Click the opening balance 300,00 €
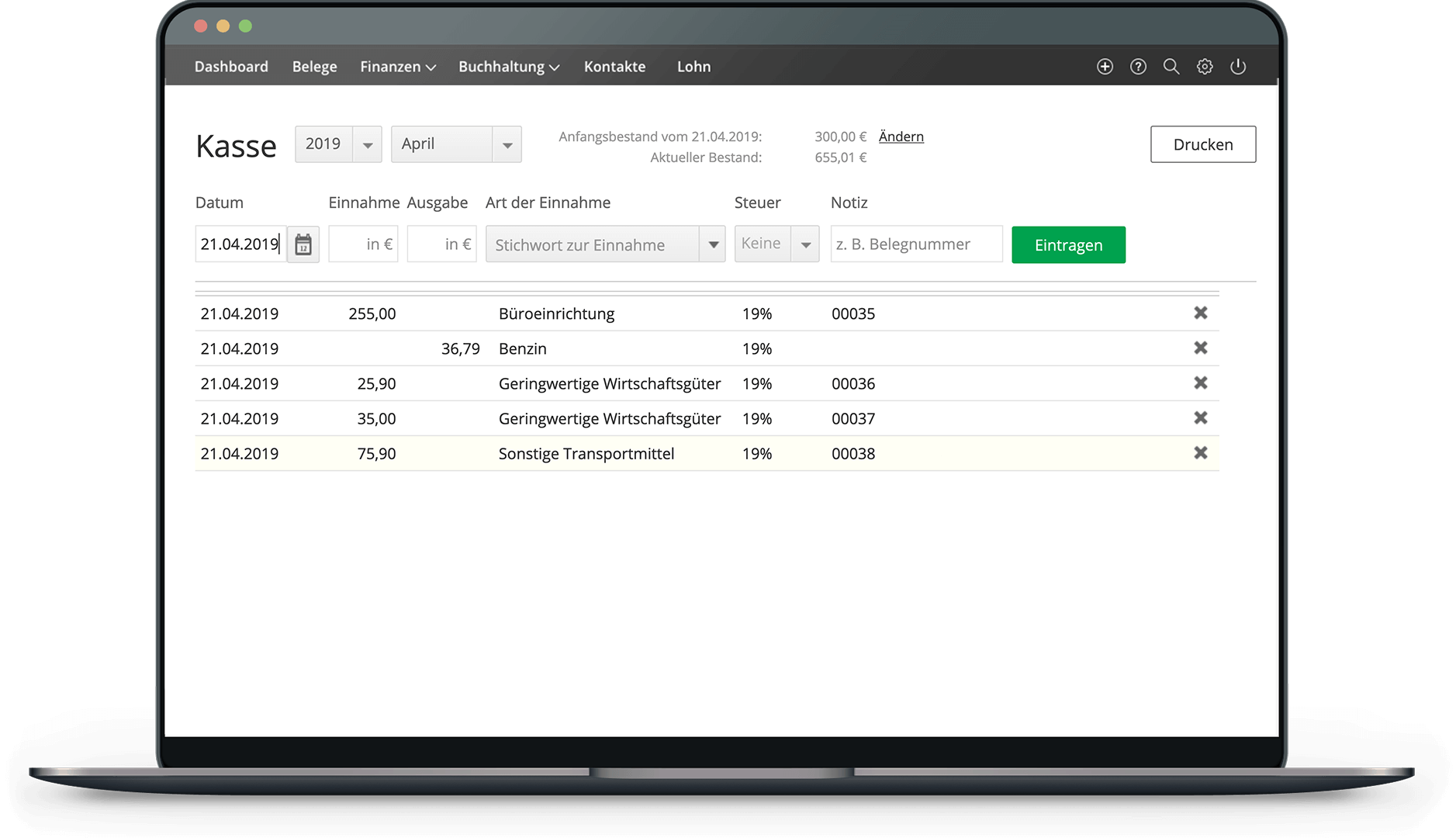The width and height of the screenshot is (1456, 838). [x=841, y=137]
